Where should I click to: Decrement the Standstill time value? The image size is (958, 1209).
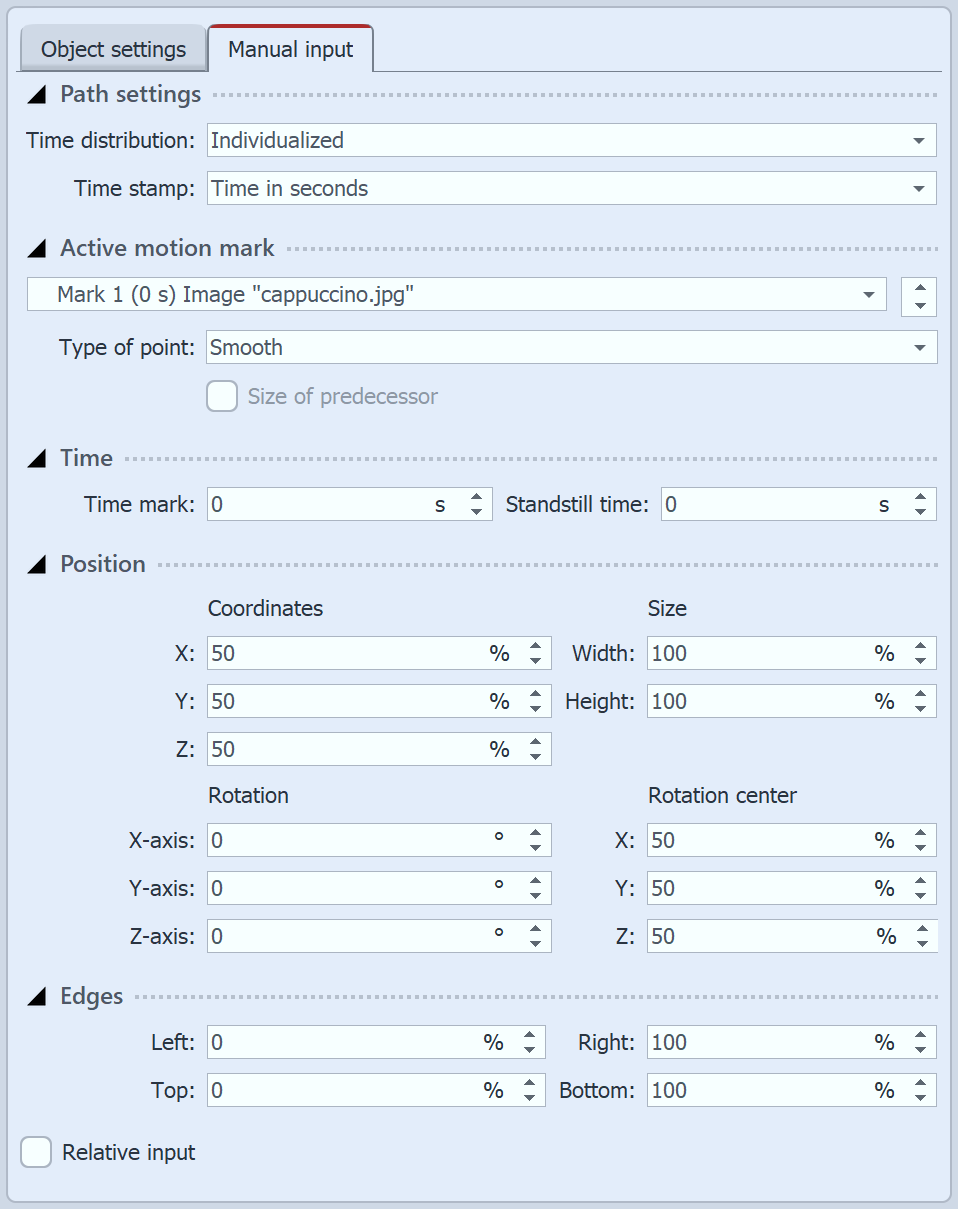(x=921, y=511)
